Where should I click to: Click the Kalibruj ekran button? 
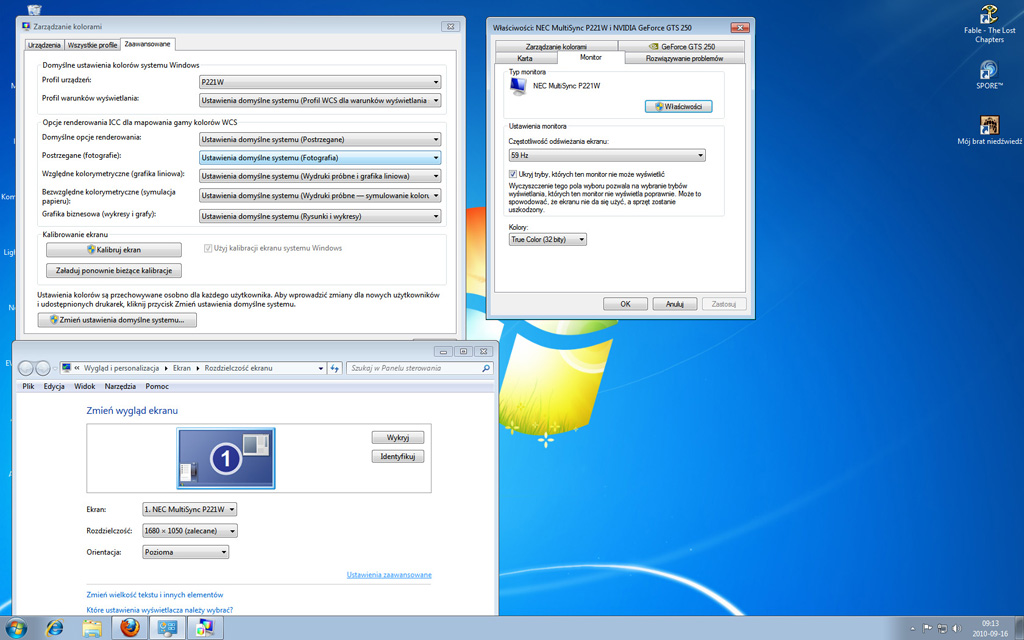(114, 249)
